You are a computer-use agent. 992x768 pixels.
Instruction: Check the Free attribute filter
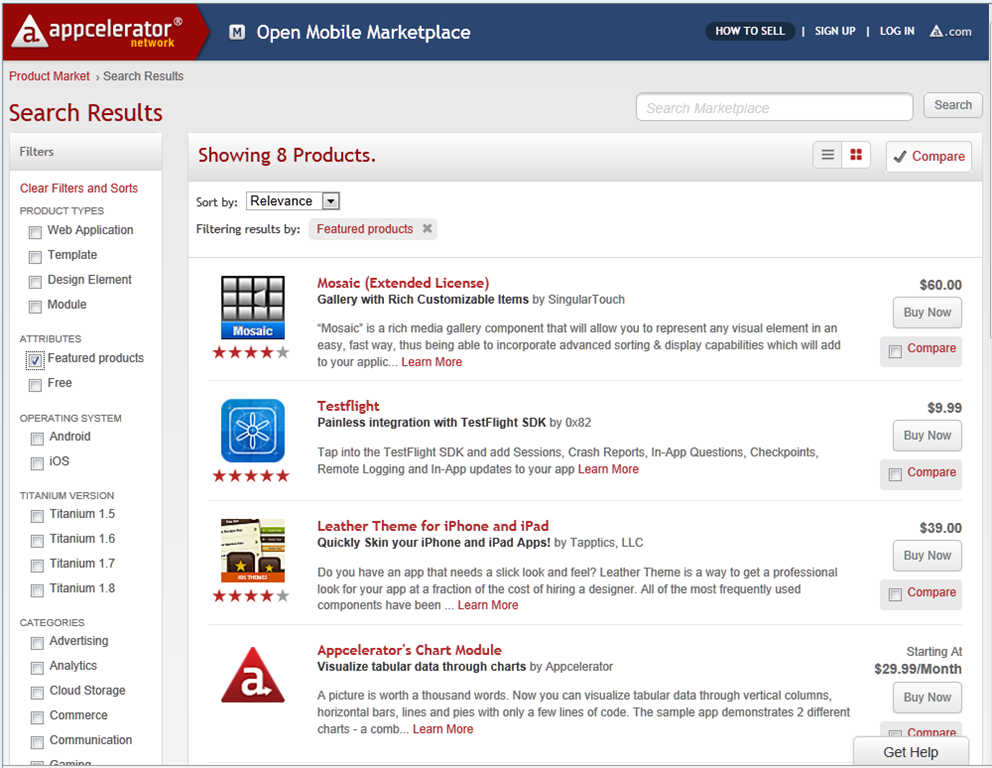(35, 385)
